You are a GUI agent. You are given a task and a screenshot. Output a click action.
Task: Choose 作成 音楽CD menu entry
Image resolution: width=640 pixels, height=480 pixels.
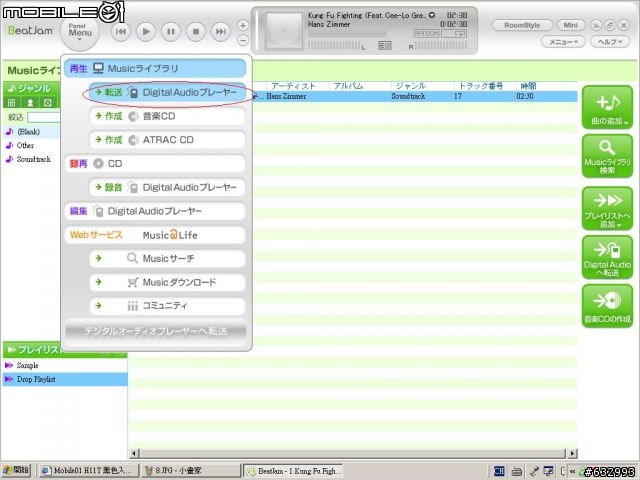(167, 116)
